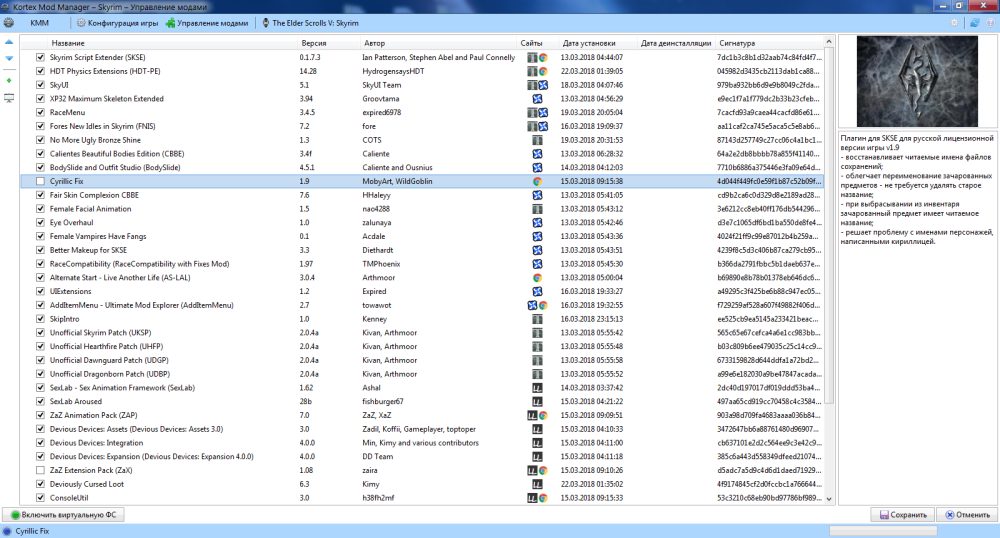1000x538 pixels.
Task: Click the monitor icon in the left sidebar
Action: (x=9, y=98)
